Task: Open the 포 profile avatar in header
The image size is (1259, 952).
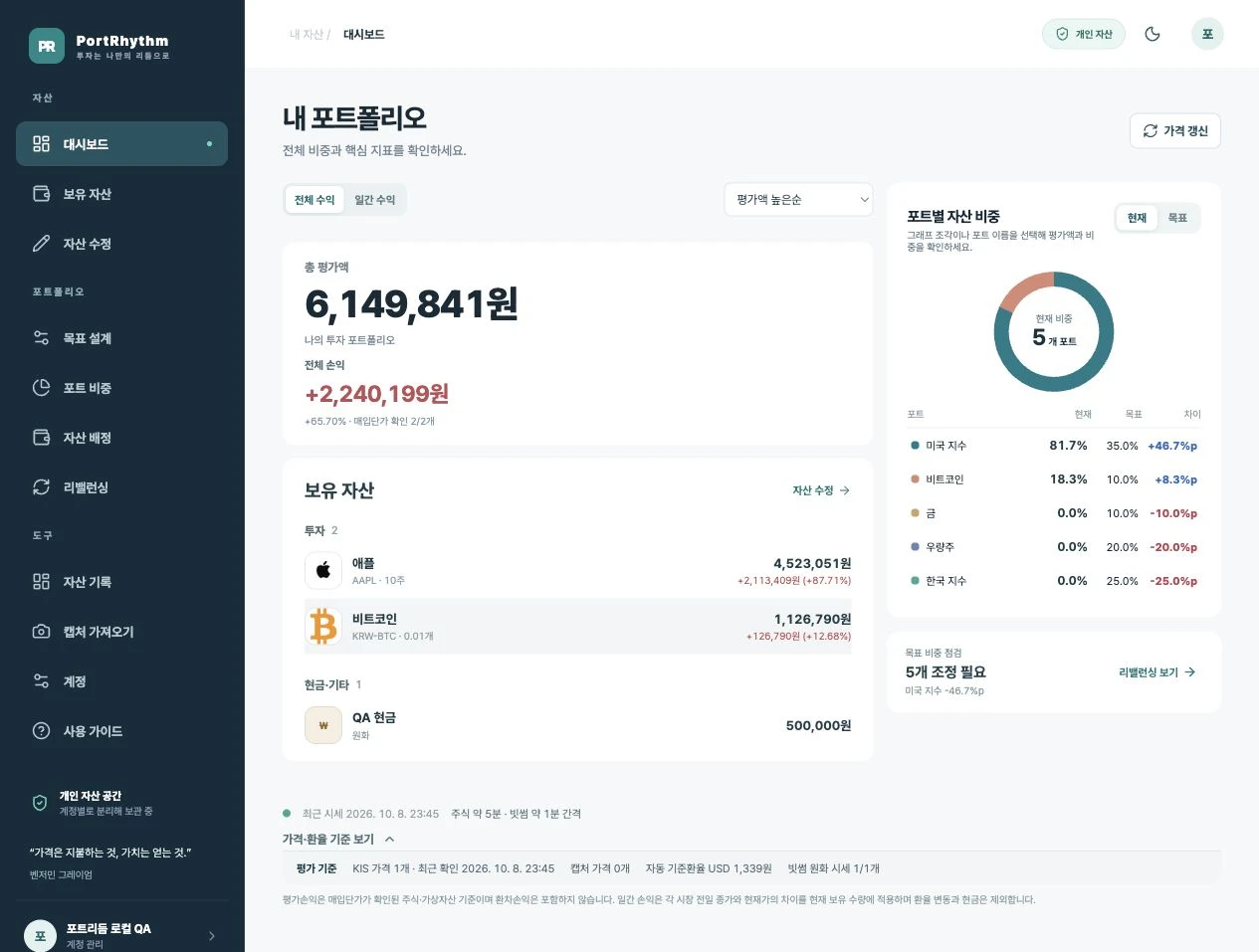Action: click(x=1207, y=34)
